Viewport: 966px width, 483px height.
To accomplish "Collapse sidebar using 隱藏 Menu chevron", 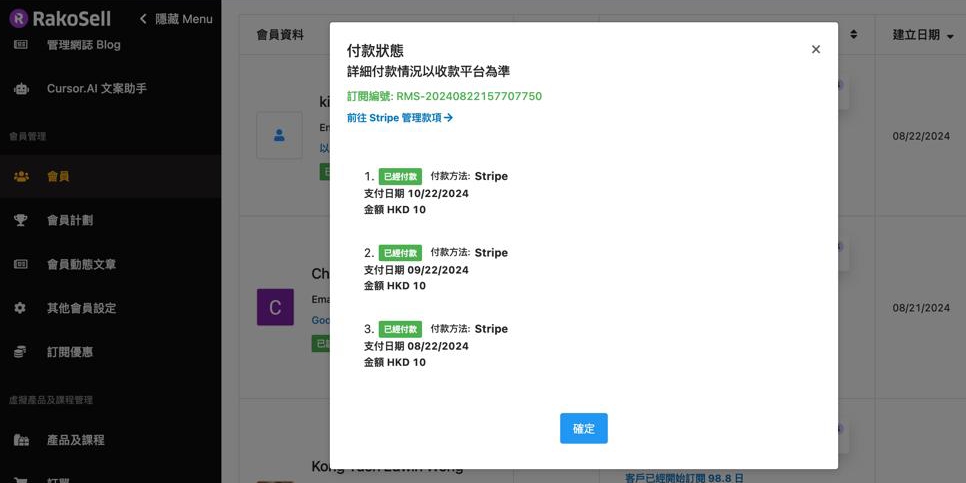I will coord(144,19).
